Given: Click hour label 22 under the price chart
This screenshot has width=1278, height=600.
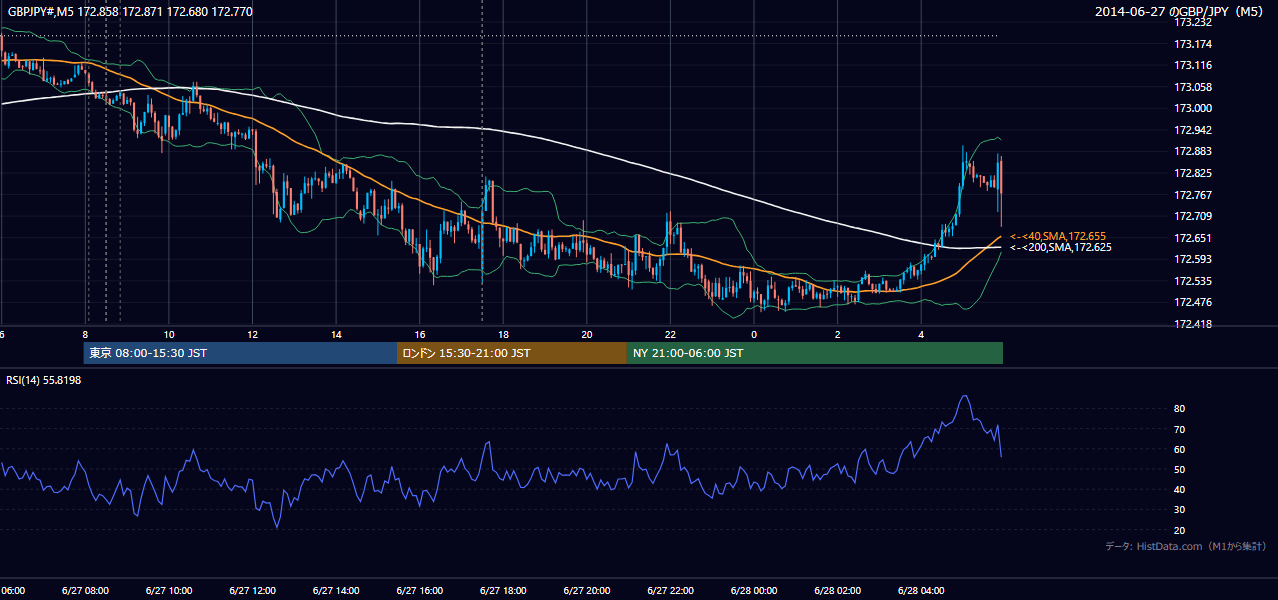Looking at the screenshot, I should 671,335.
